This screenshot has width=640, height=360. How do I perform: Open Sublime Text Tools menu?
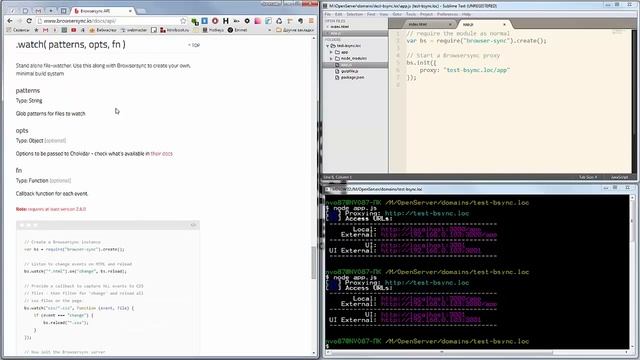(411, 14)
